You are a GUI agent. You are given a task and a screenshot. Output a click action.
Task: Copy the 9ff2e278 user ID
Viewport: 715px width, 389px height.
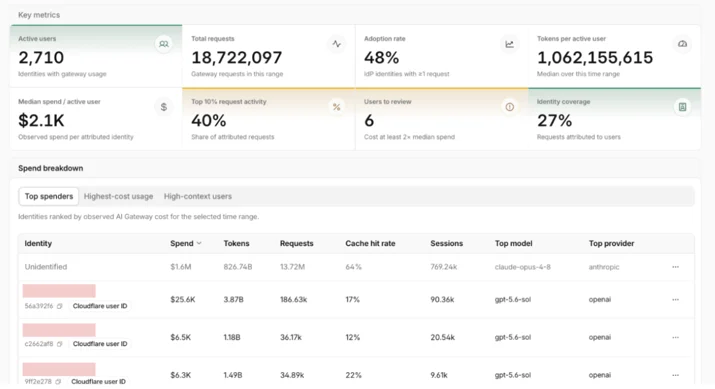(58, 382)
